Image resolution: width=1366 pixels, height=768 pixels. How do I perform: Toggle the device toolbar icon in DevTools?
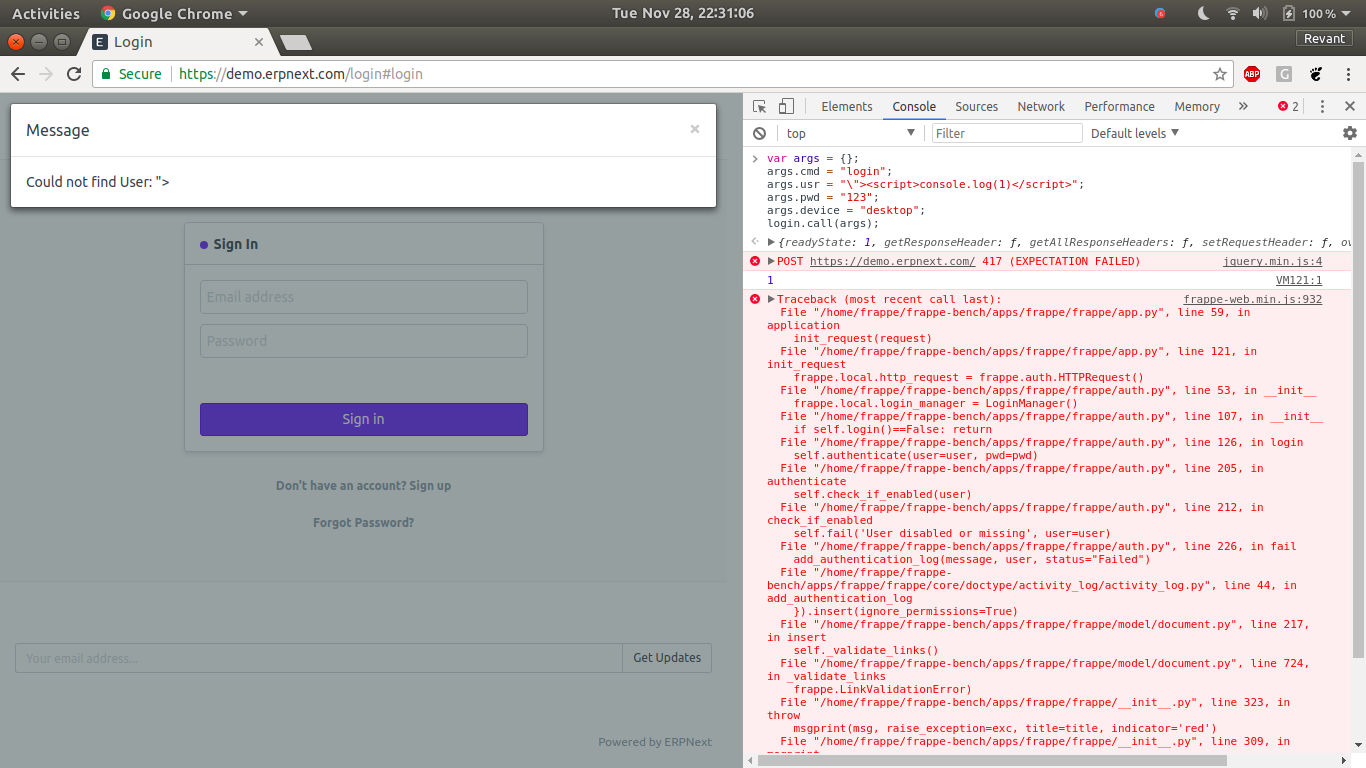coord(786,106)
